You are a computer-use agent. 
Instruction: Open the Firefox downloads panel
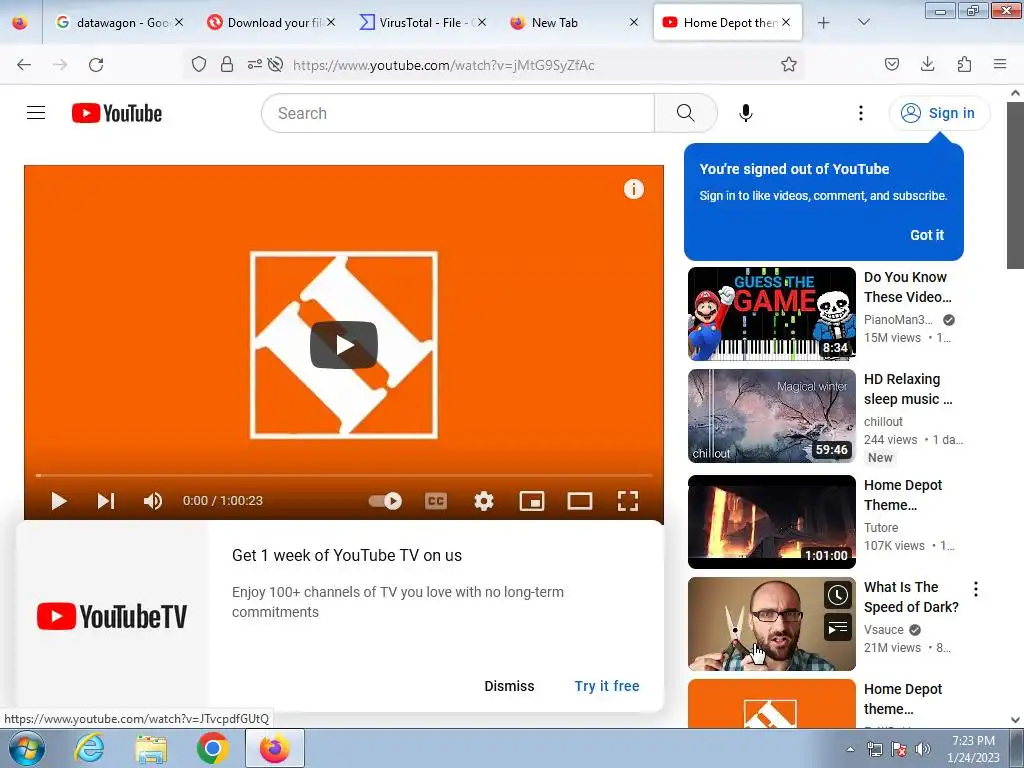927,64
